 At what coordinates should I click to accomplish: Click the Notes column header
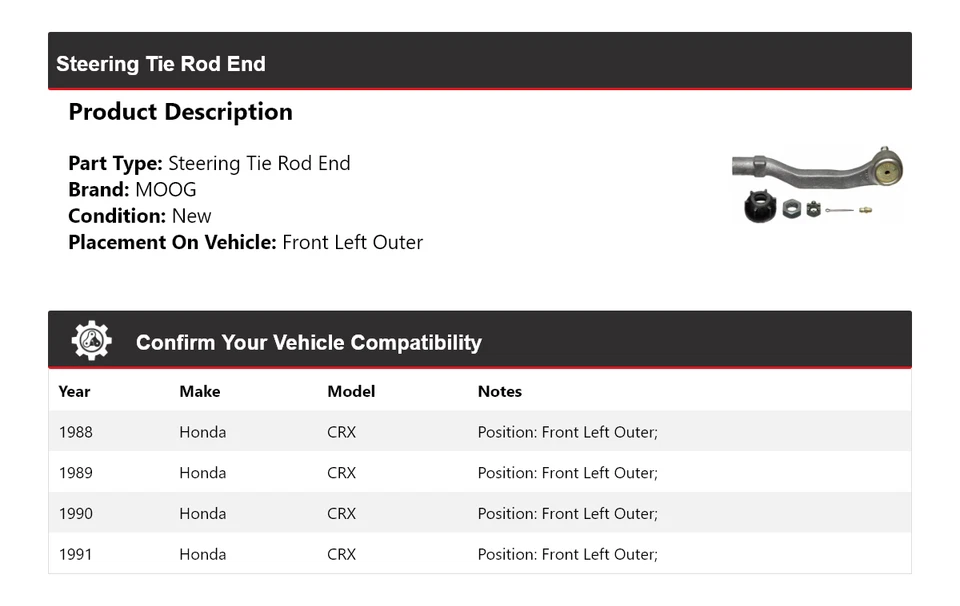(499, 391)
